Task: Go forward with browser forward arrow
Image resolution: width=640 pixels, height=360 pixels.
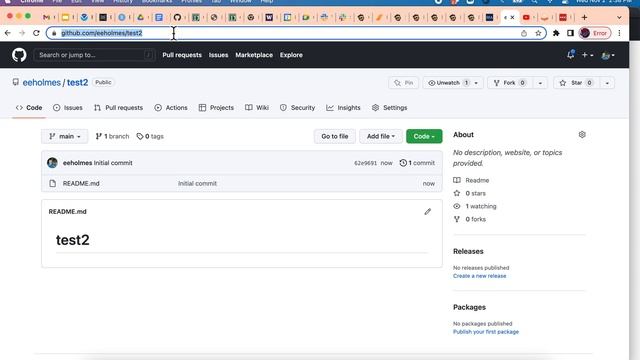Action: (x=22, y=33)
